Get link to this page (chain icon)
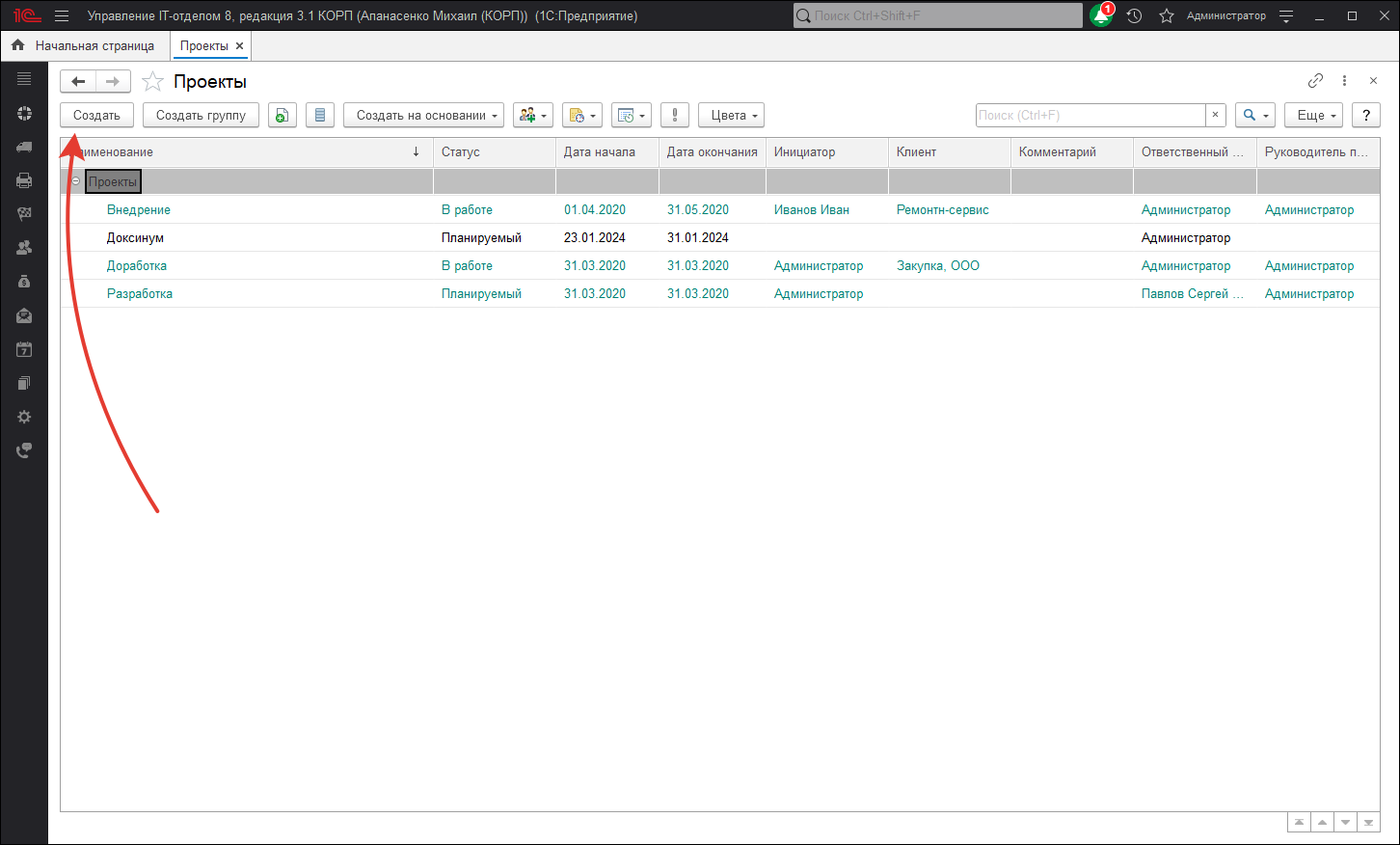The width and height of the screenshot is (1400, 845). tap(1315, 81)
